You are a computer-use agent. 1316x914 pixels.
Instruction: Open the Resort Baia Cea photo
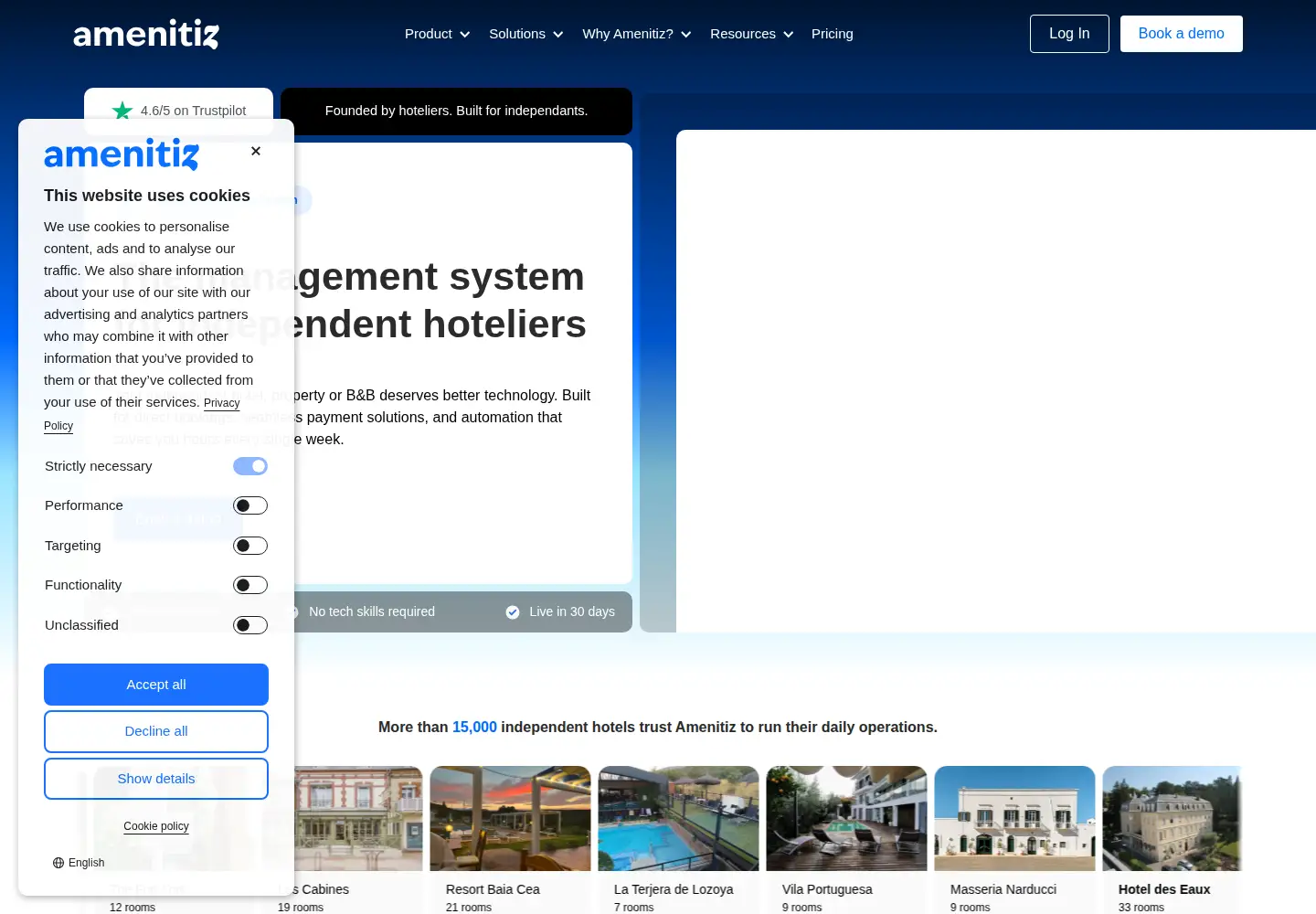(x=511, y=818)
